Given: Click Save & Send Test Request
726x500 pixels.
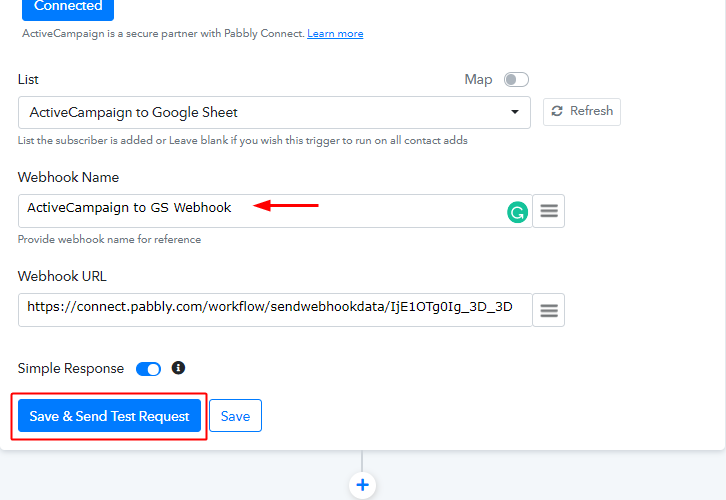Looking at the screenshot, I should [109, 416].
